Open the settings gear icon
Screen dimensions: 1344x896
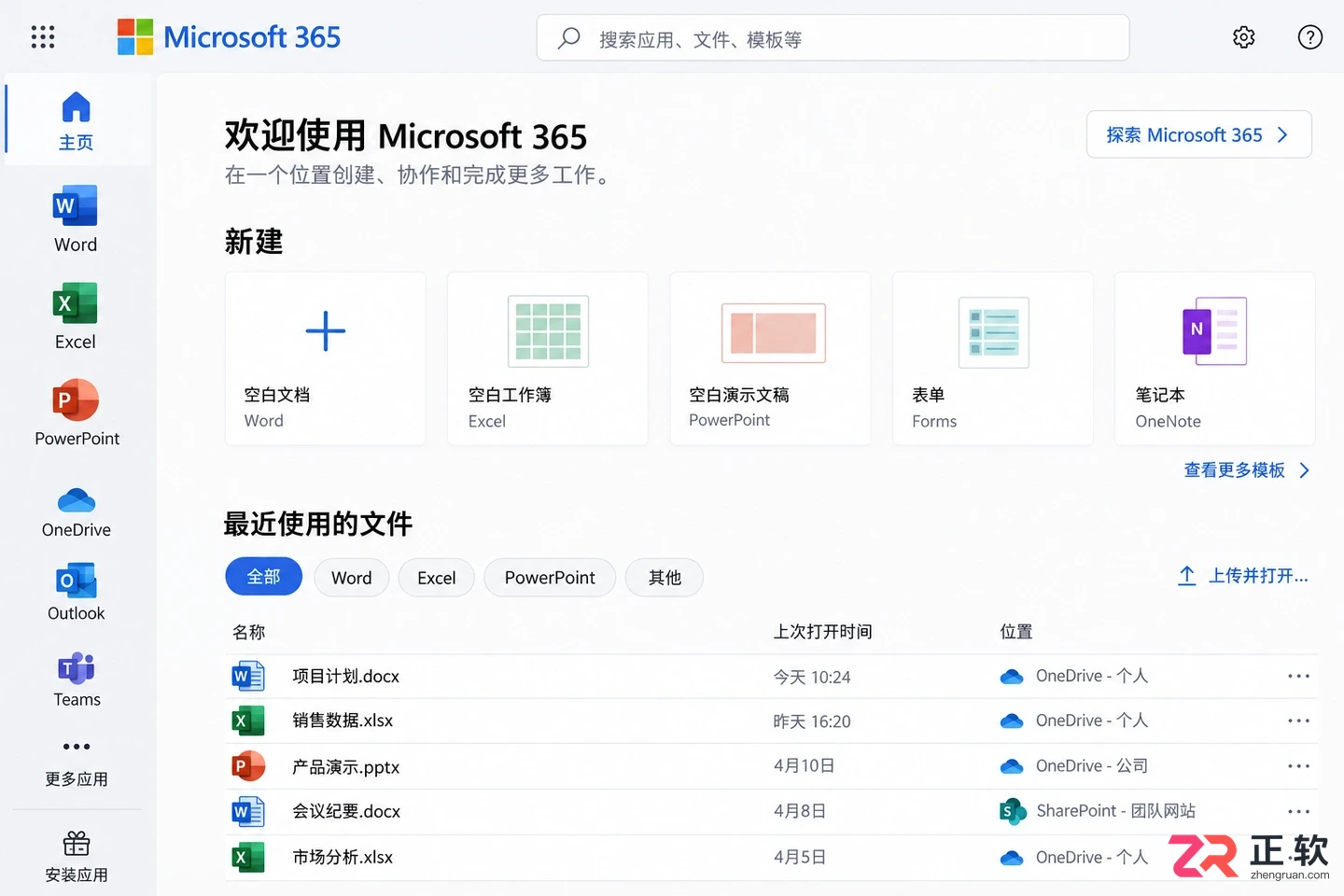point(1243,37)
